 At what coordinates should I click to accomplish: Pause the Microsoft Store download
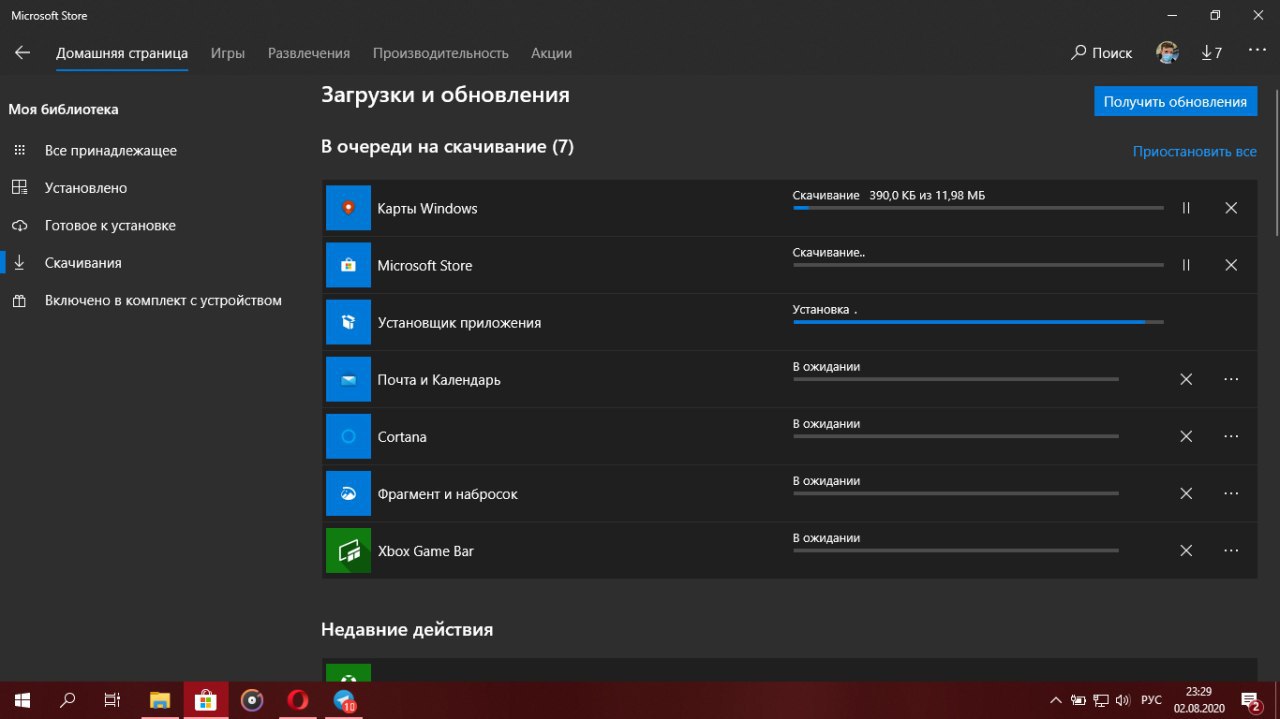point(1186,265)
